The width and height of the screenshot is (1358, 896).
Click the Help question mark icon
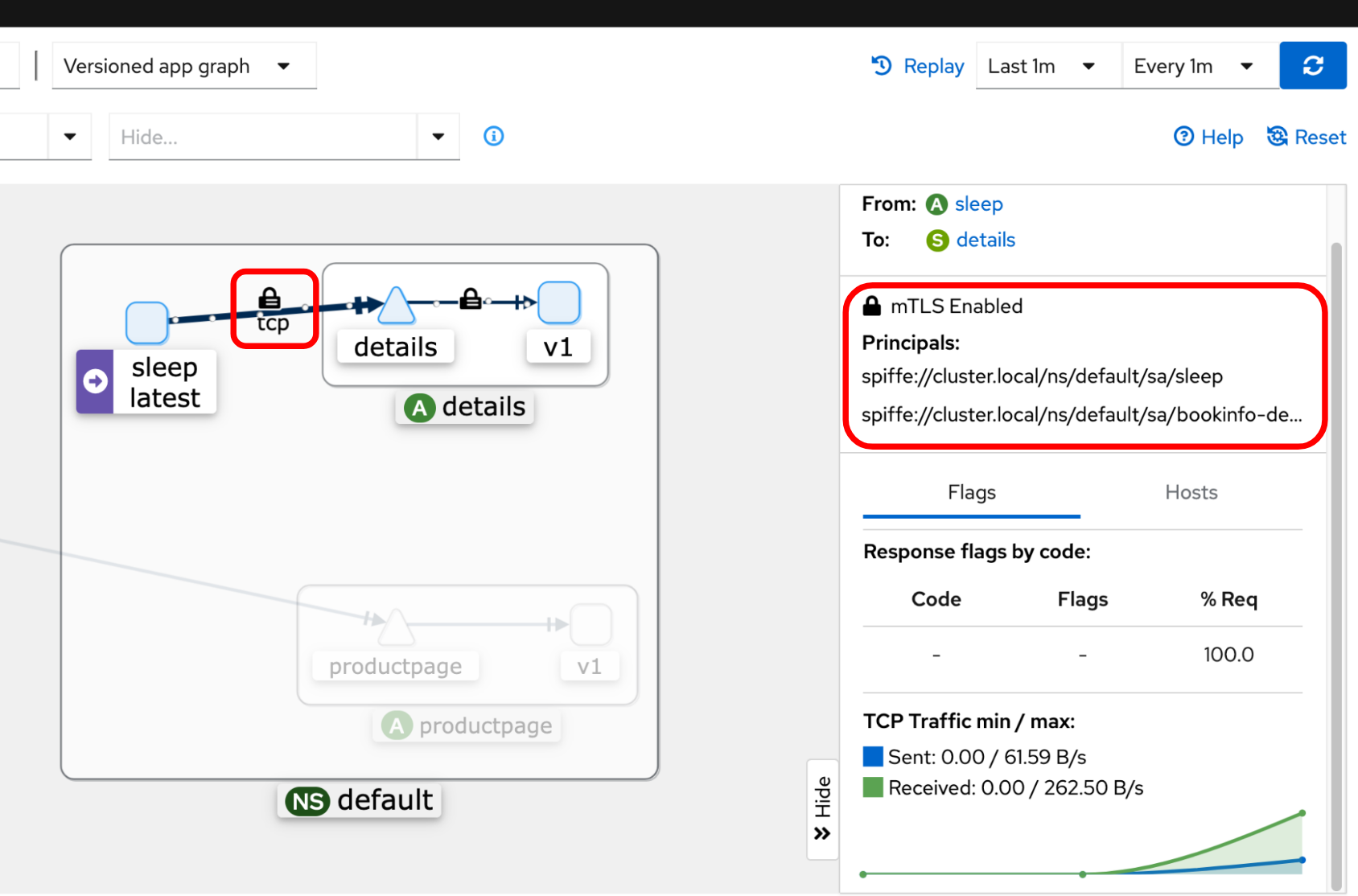point(1184,137)
